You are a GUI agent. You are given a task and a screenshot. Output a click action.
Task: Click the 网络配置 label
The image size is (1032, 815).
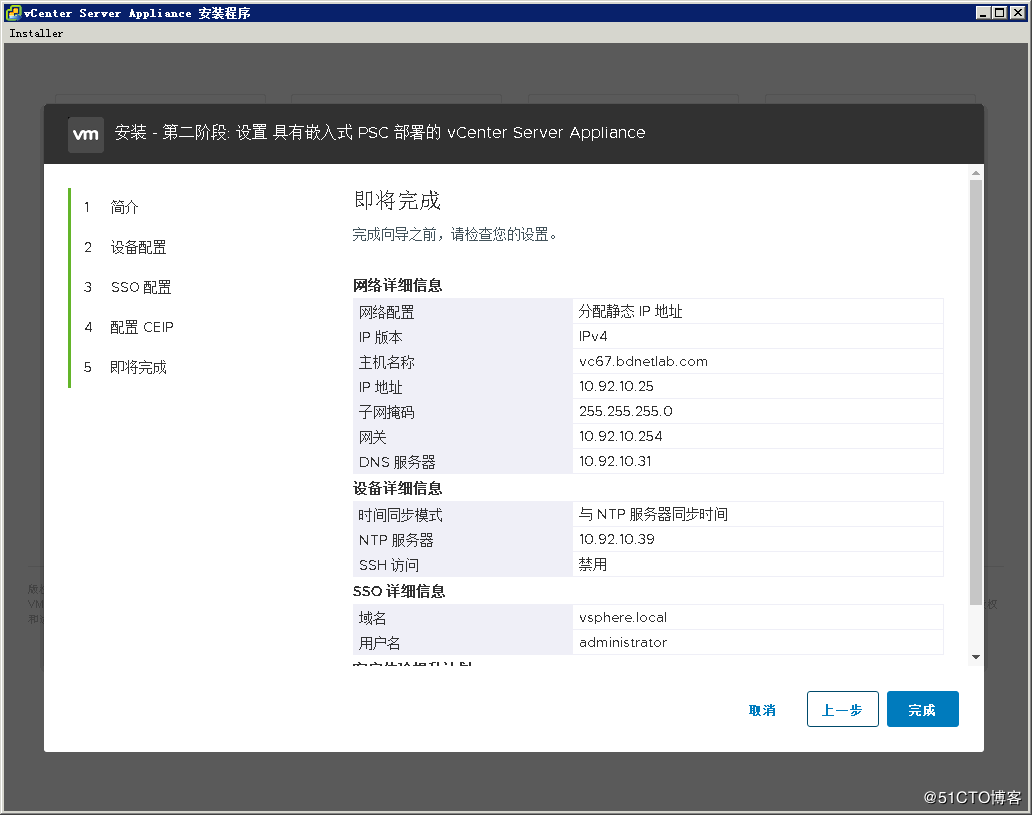(x=386, y=312)
